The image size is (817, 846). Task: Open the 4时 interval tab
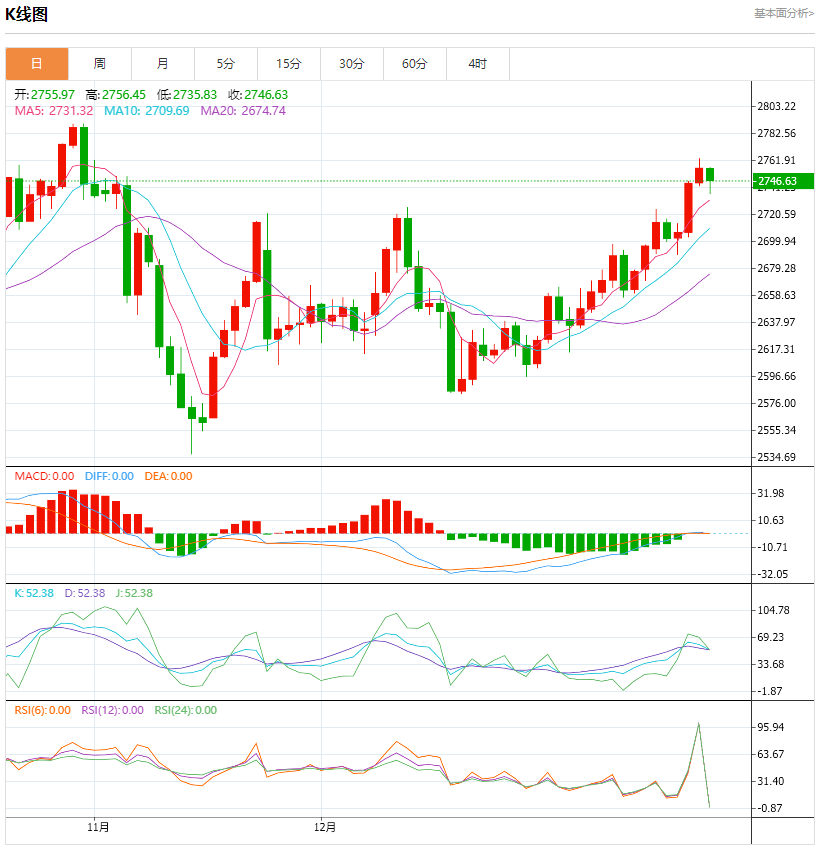point(478,64)
